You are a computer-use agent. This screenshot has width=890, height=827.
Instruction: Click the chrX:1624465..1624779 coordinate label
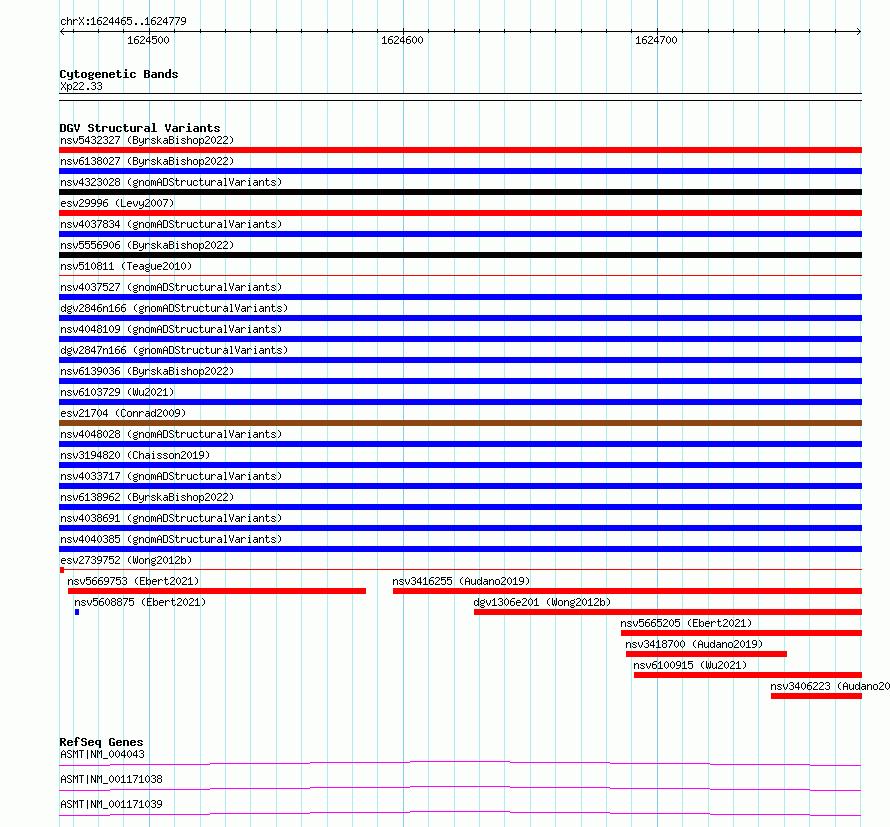[x=123, y=21]
